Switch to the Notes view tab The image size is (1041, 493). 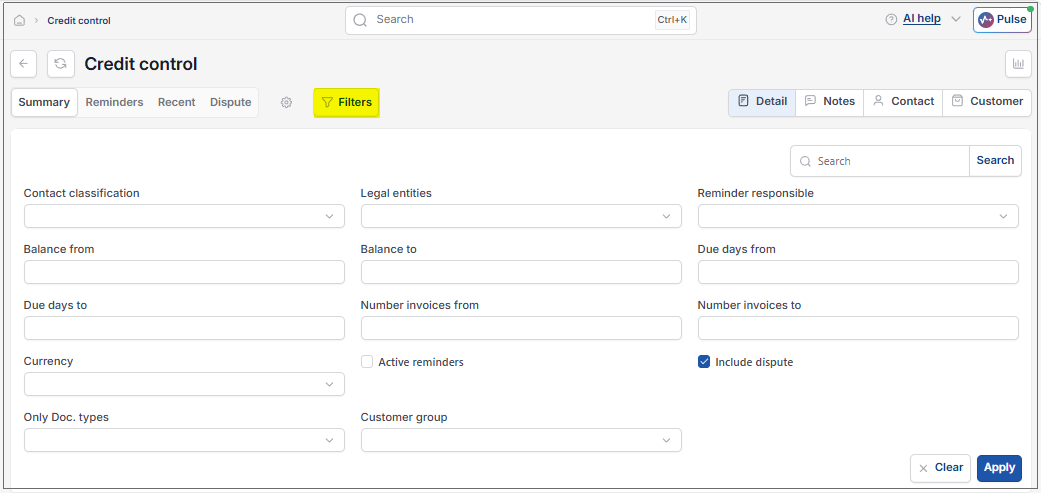click(x=829, y=102)
